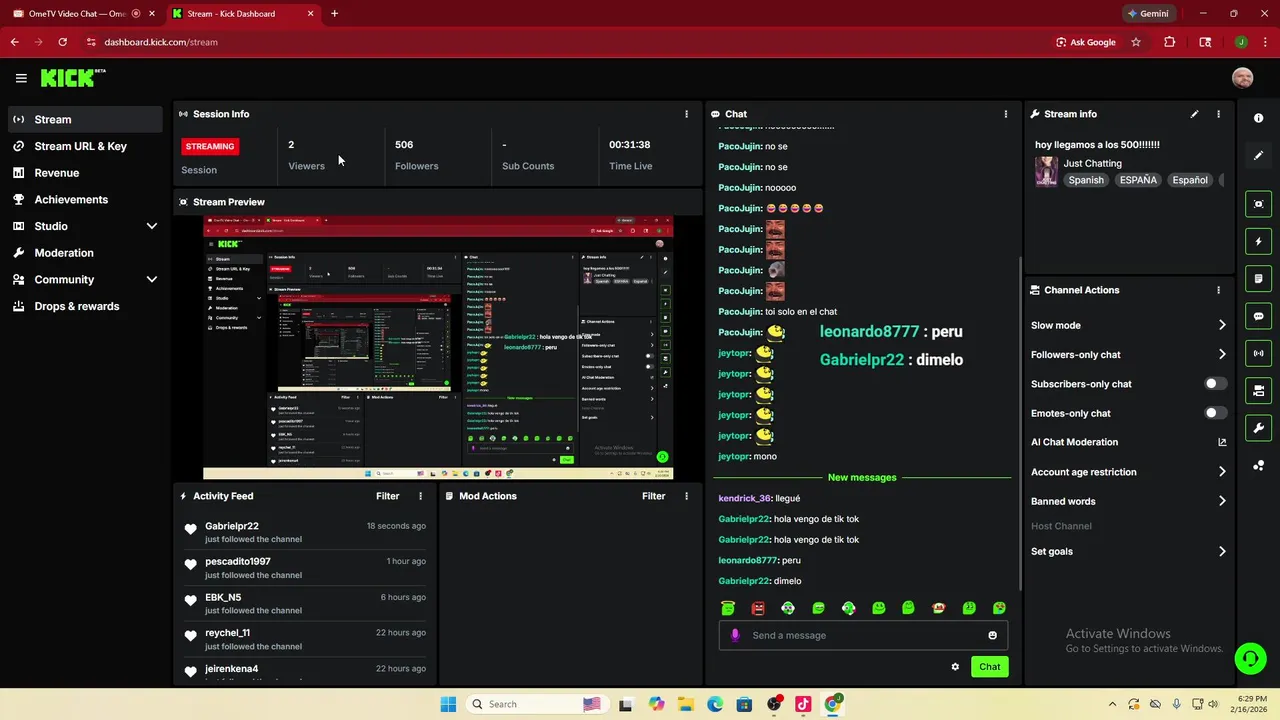Image resolution: width=1280 pixels, height=720 pixels.
Task: Click the Gemini button in title bar
Action: tap(1148, 14)
